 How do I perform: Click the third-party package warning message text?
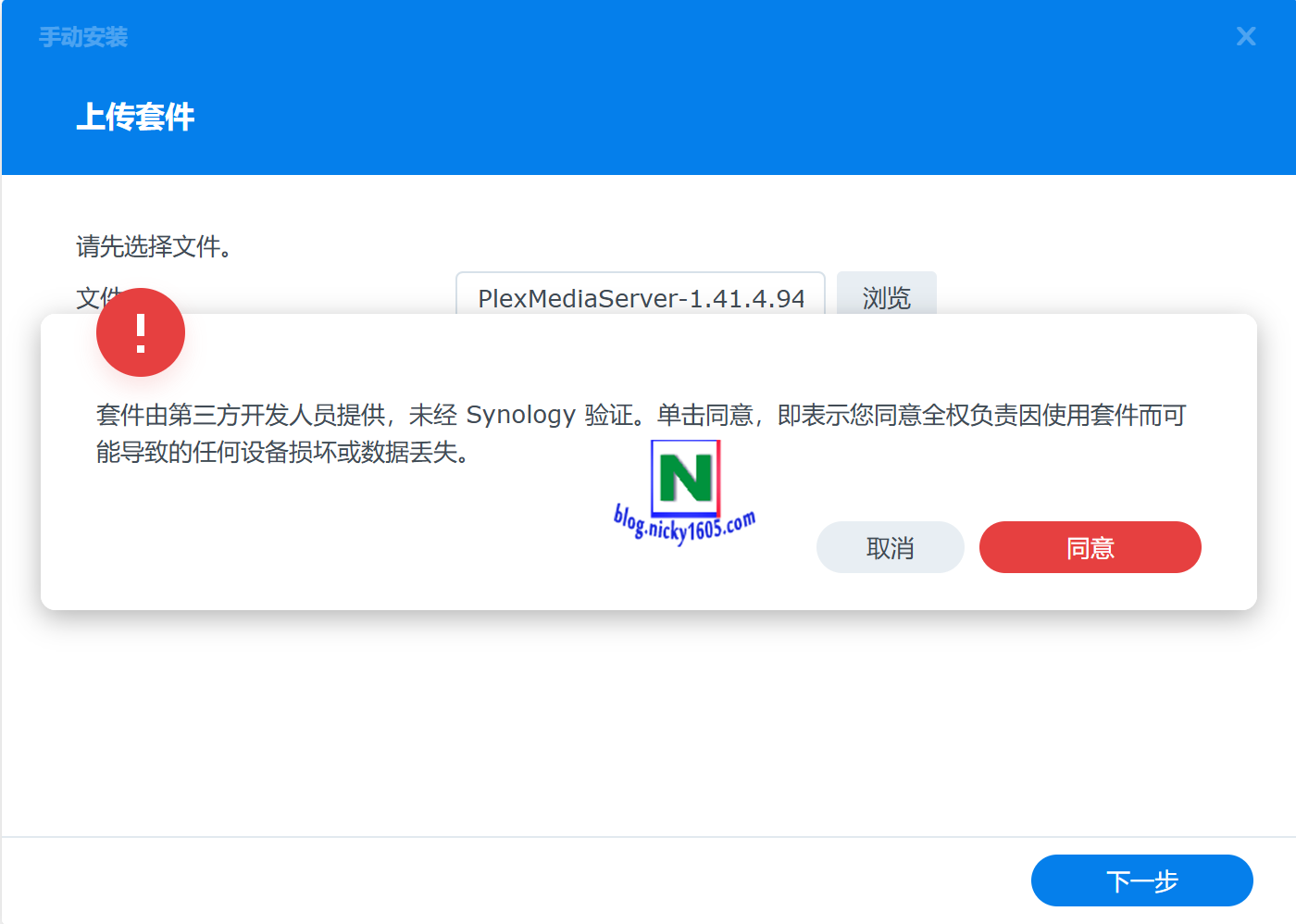coord(641,433)
